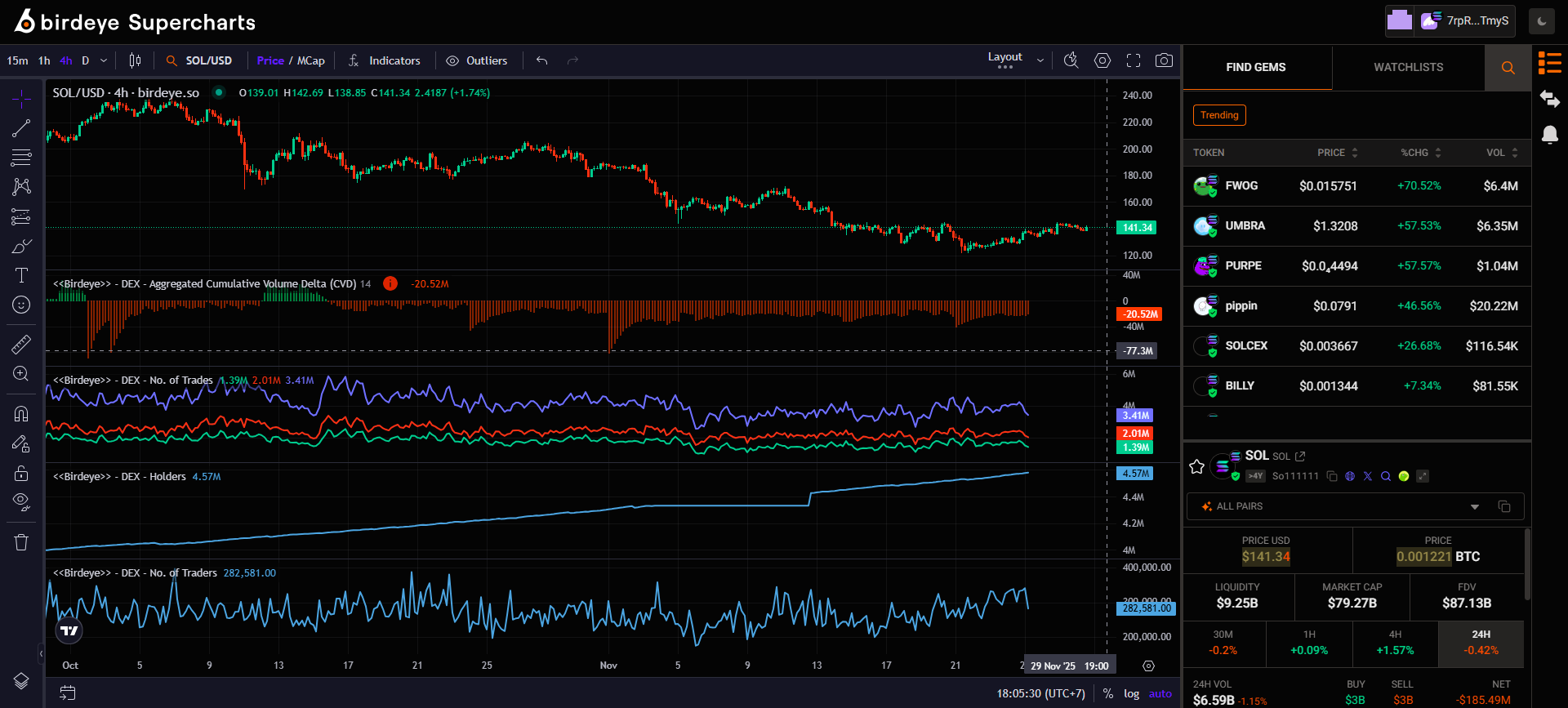1568x708 pixels.
Task: Switch to the WATCHLISTS tab
Action: point(1408,67)
